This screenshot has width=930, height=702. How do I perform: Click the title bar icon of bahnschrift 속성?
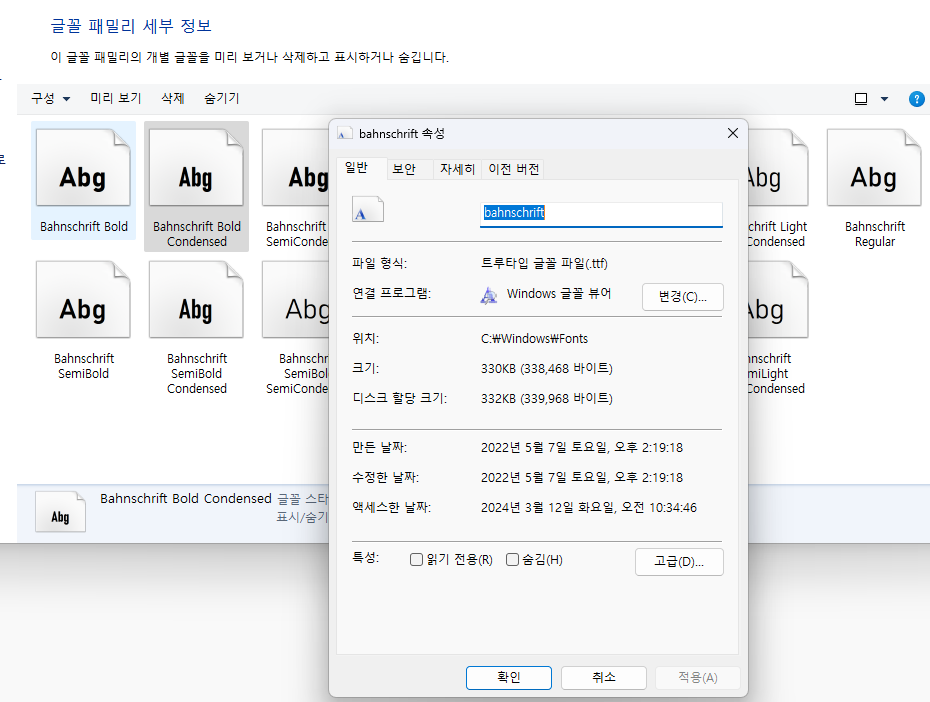click(x=345, y=134)
